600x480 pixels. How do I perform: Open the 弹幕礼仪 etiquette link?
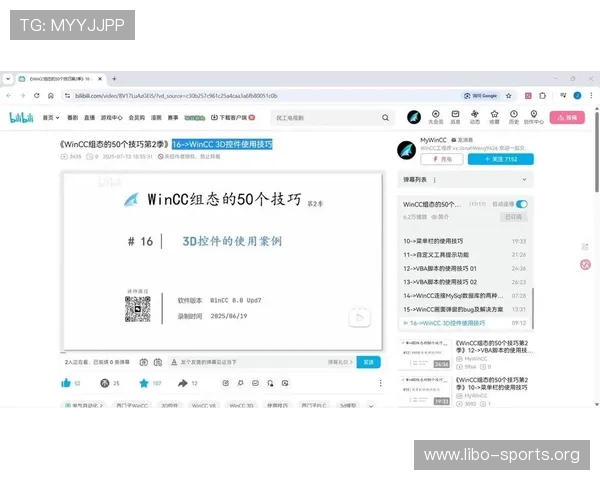[340, 362]
